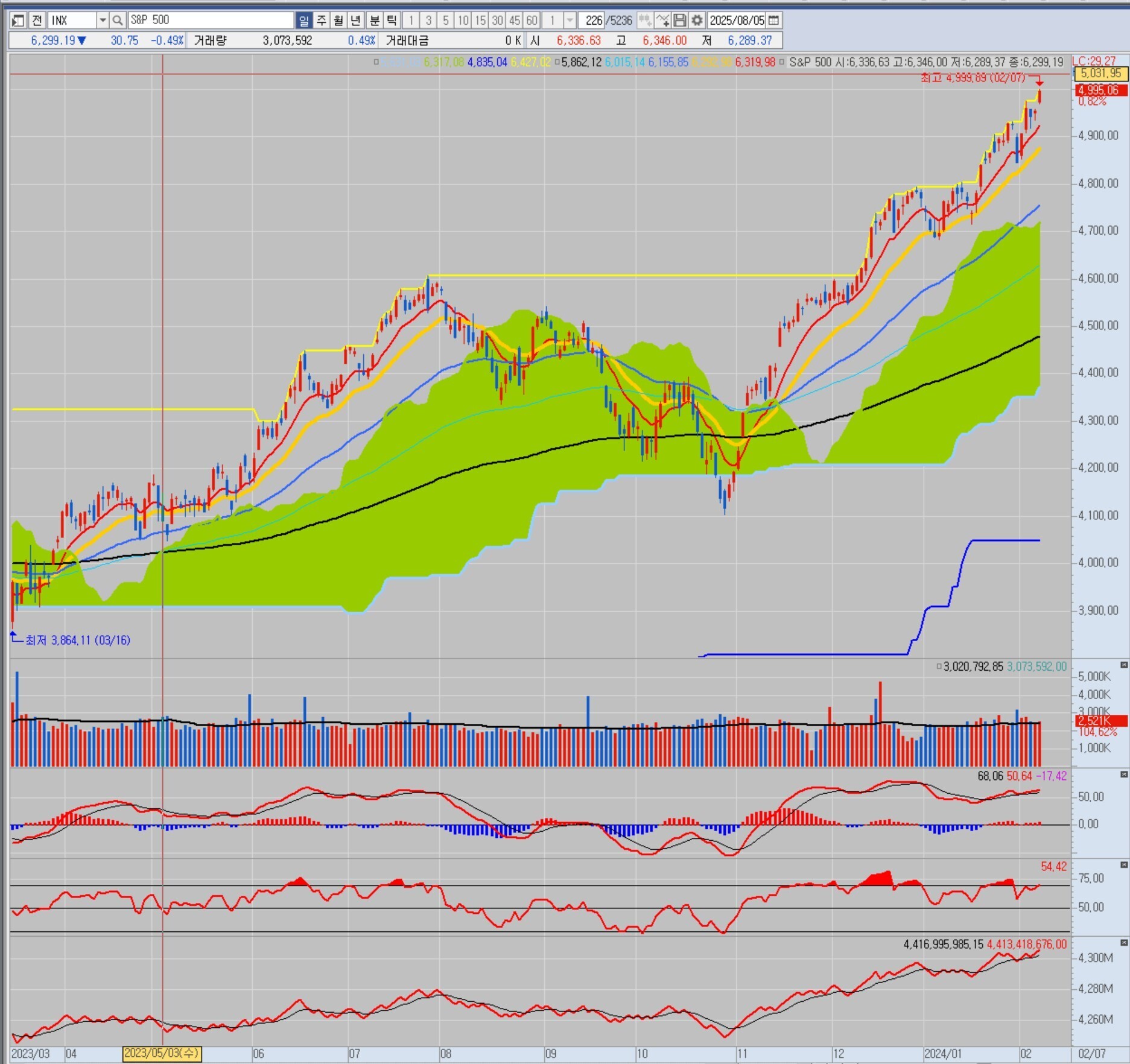
Task: Click the window layout icon at toolbar start
Action: pyautogui.click(x=18, y=21)
